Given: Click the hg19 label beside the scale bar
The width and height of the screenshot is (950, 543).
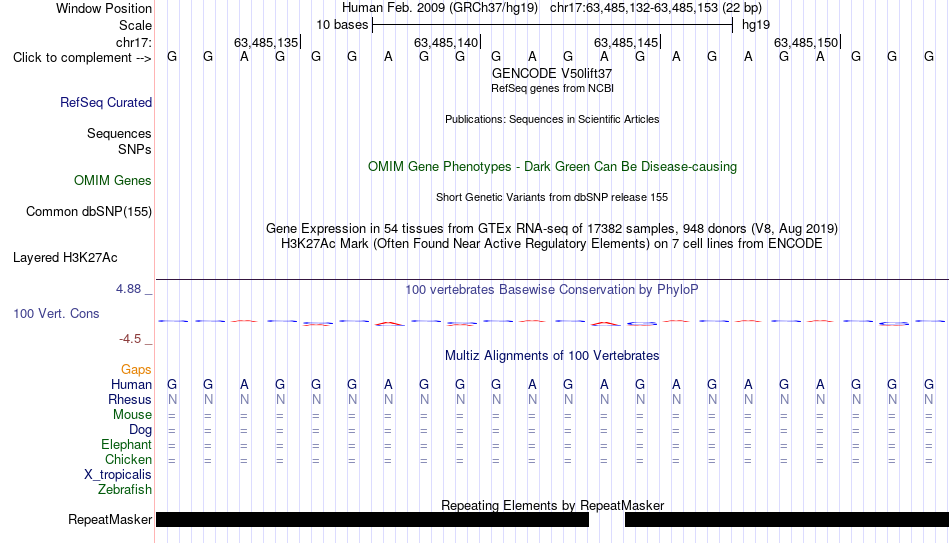Looking at the screenshot, I should pos(756,25).
